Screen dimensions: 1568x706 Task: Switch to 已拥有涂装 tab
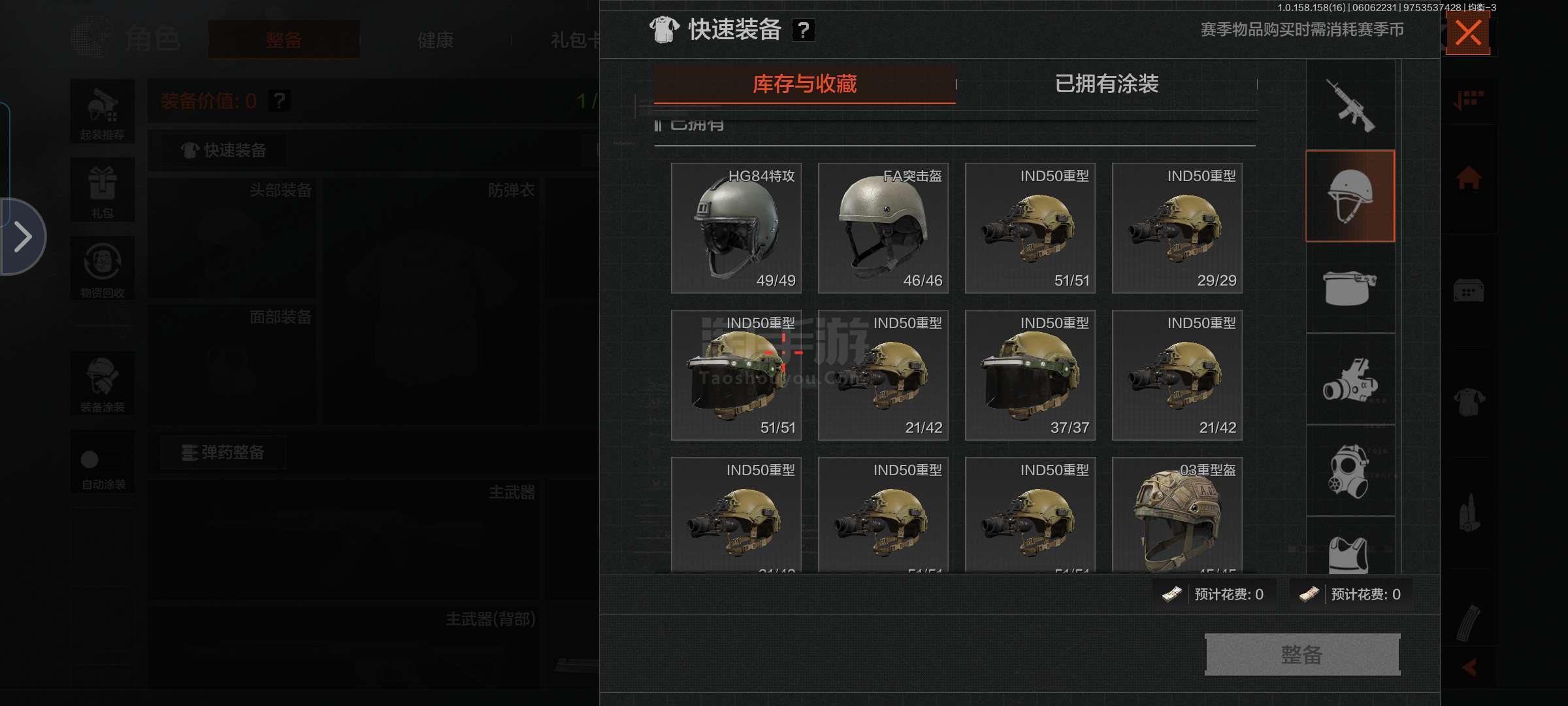(x=1106, y=84)
